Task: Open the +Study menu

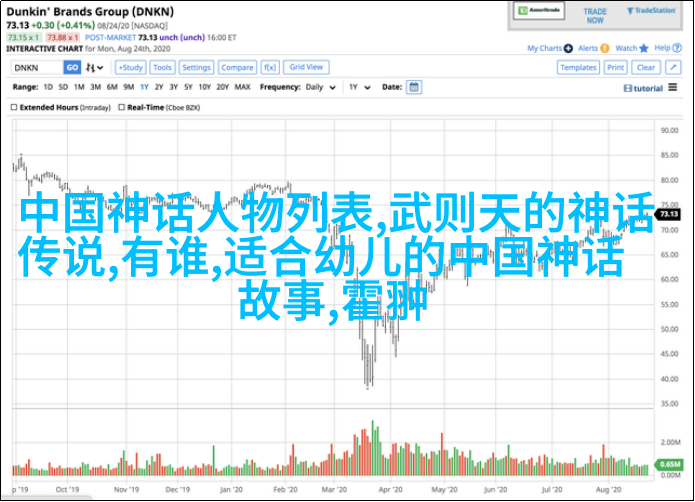Action: (130, 68)
